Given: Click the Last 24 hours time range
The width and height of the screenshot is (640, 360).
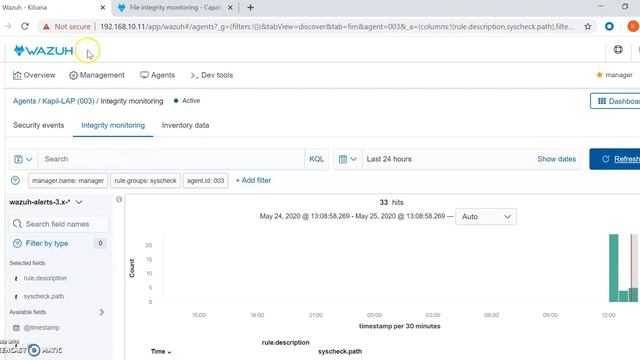Looking at the screenshot, I should (389, 159).
